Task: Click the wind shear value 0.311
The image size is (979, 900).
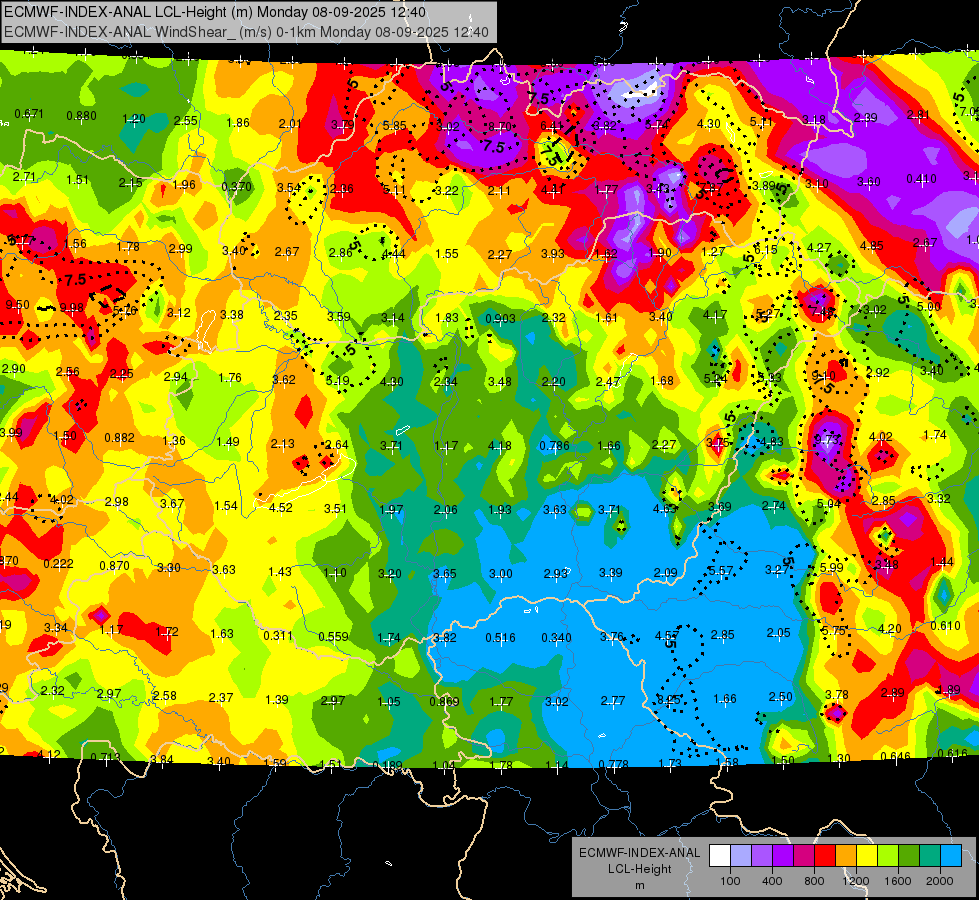Action: [x=278, y=635]
